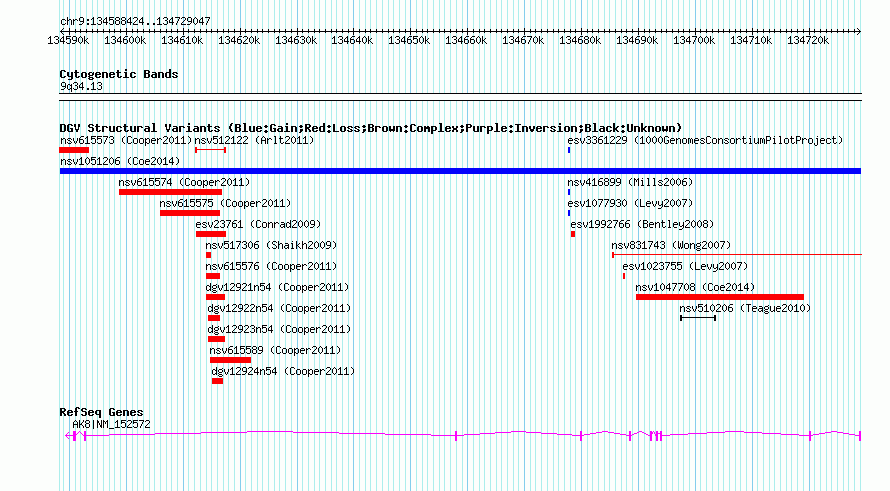Viewport: 890px width, 491px height.
Task: Click the nsv512122 red bracket glyph
Action: [x=211, y=150]
